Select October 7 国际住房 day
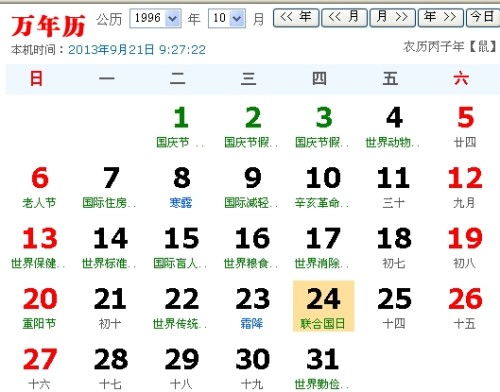The width and height of the screenshot is (500, 392). click(110, 187)
